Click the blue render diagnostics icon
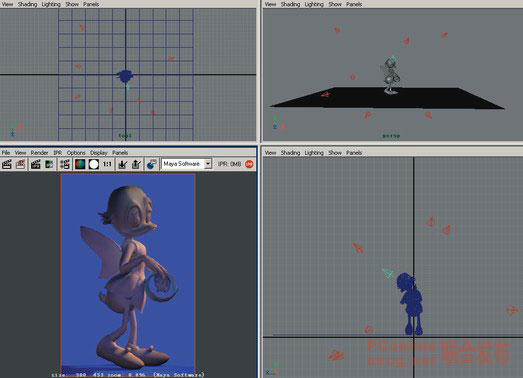 [x=151, y=164]
